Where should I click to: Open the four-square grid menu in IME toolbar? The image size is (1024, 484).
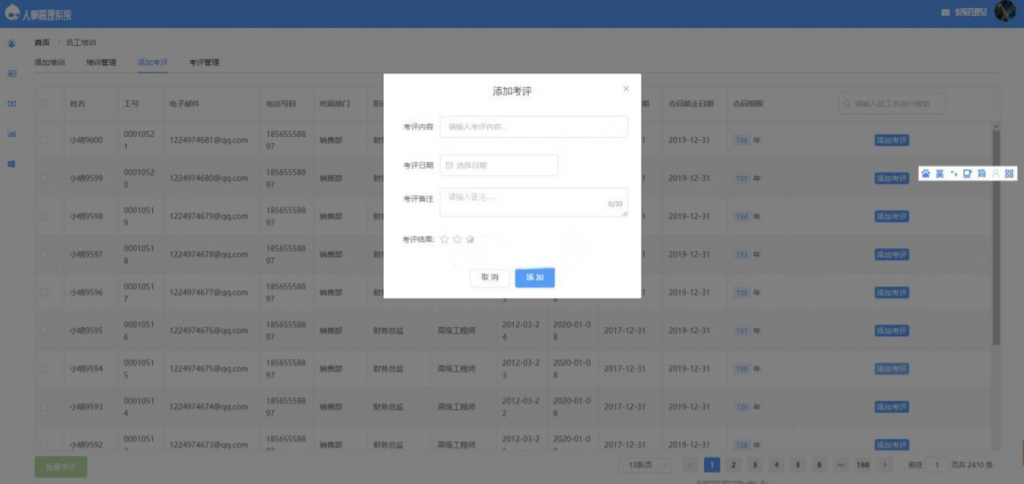tap(1010, 174)
